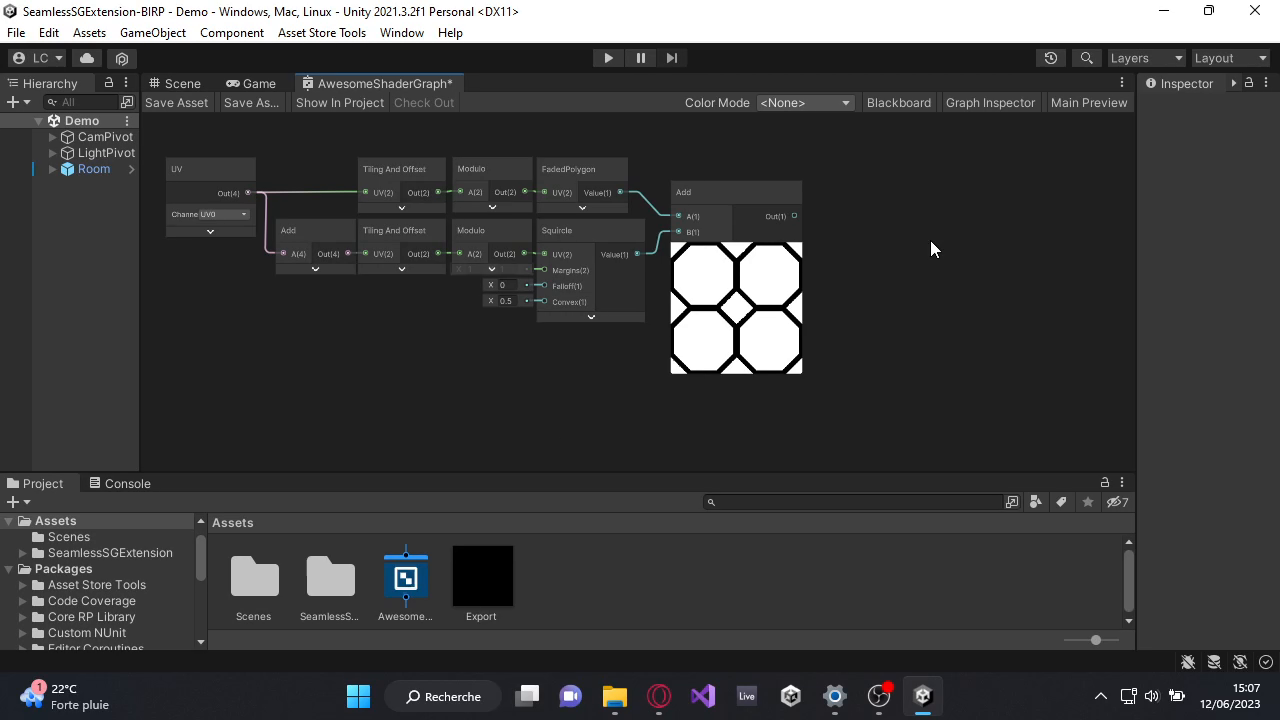Open the Unity account LC dropdown

[37, 58]
